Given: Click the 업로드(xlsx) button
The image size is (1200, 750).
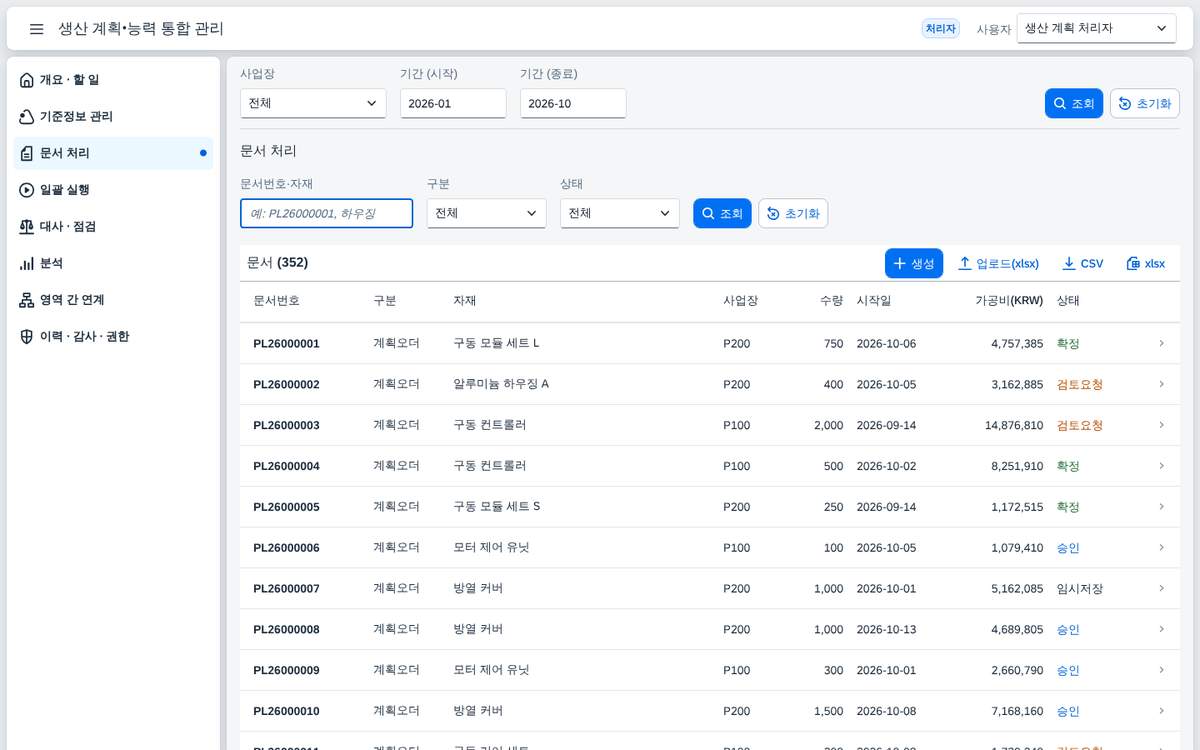Looking at the screenshot, I should [998, 263].
